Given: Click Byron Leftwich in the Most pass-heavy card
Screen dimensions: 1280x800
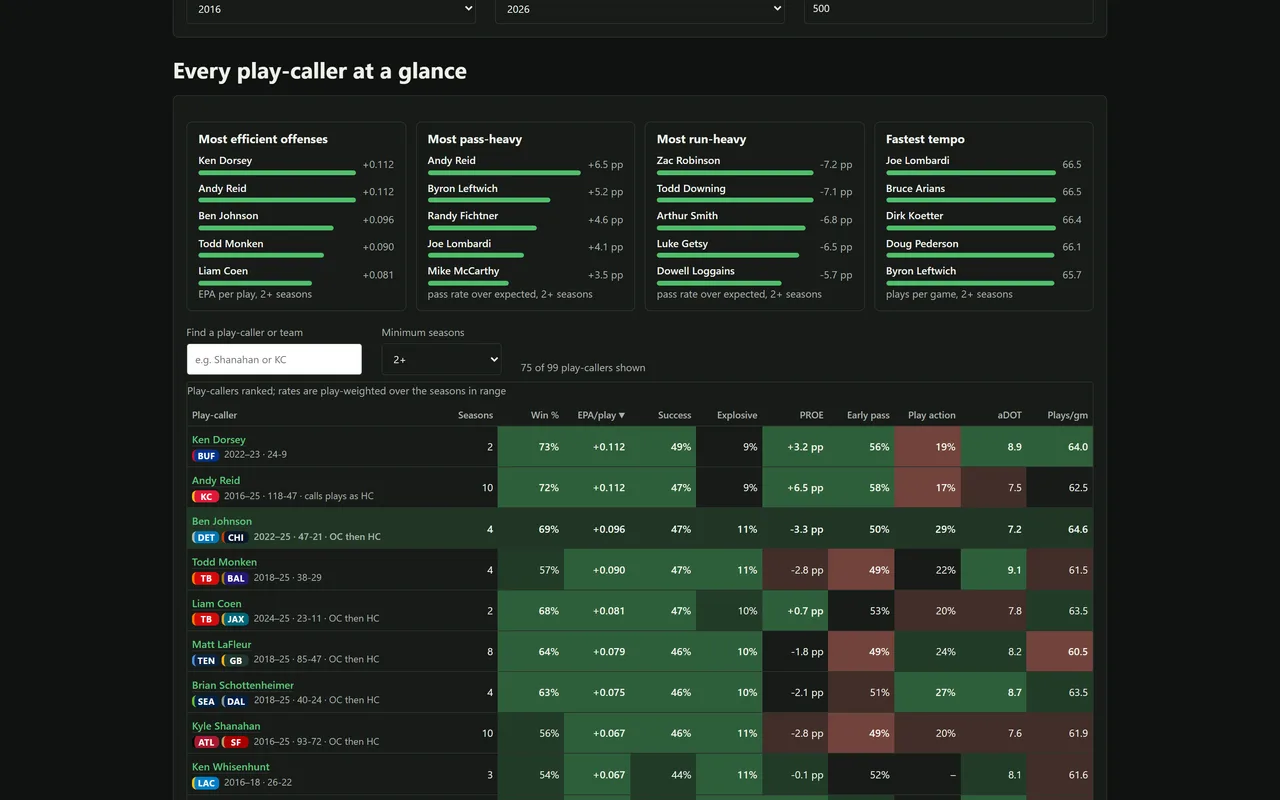Looking at the screenshot, I should coord(463,188).
